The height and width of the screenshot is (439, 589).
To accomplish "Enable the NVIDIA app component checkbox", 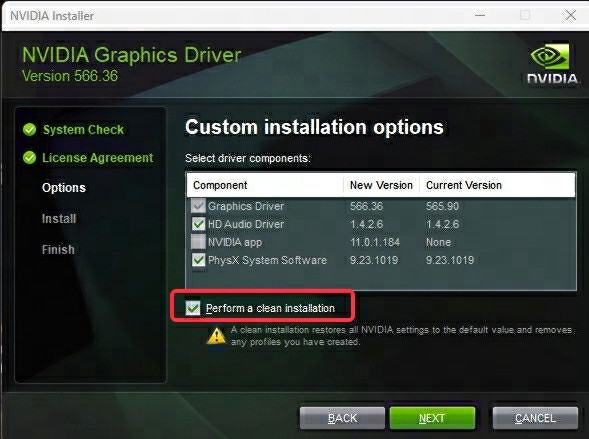I will pyautogui.click(x=198, y=242).
